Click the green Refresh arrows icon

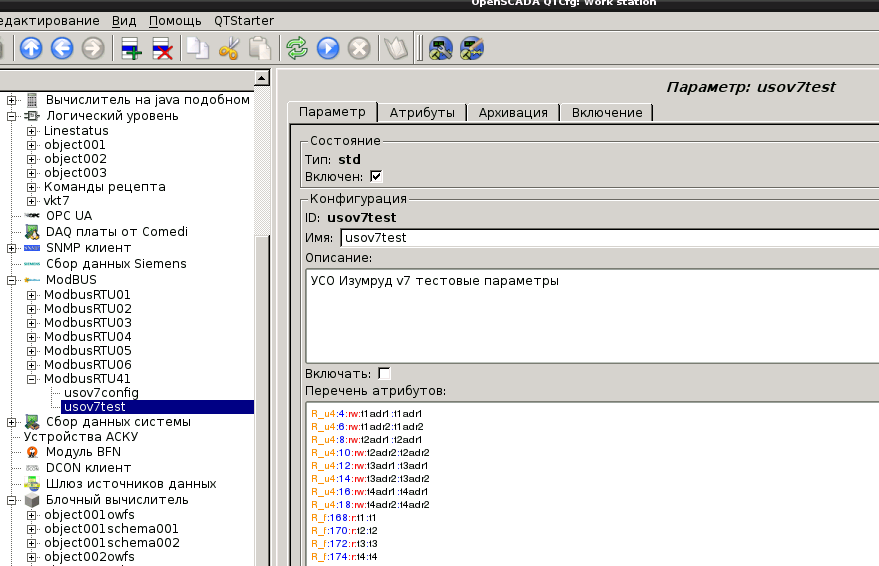(297, 48)
